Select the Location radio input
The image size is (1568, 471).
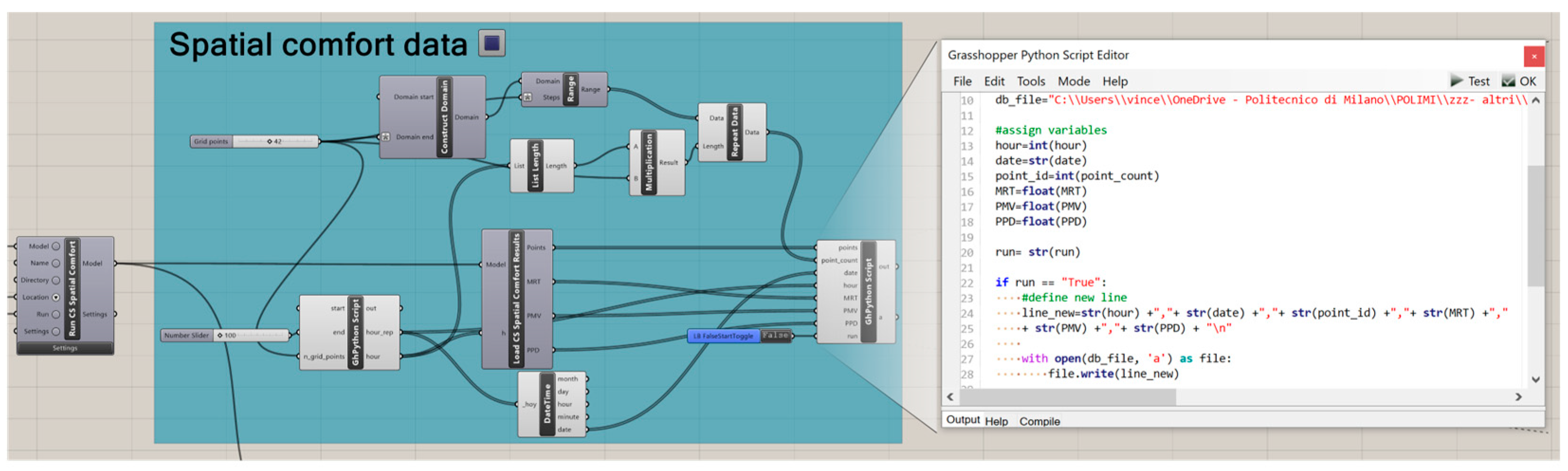[56, 297]
